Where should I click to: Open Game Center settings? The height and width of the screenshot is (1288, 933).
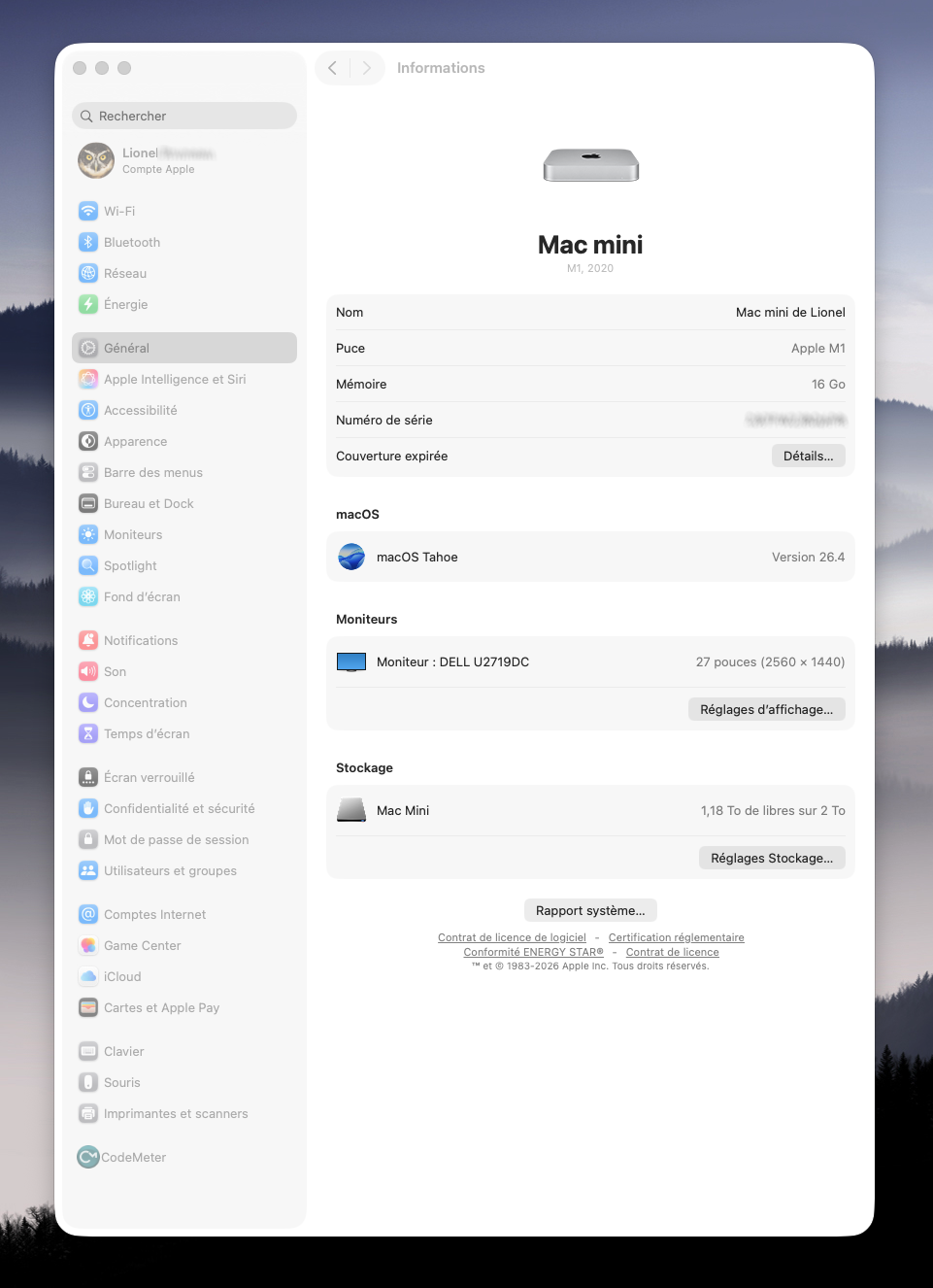pyautogui.click(x=142, y=945)
